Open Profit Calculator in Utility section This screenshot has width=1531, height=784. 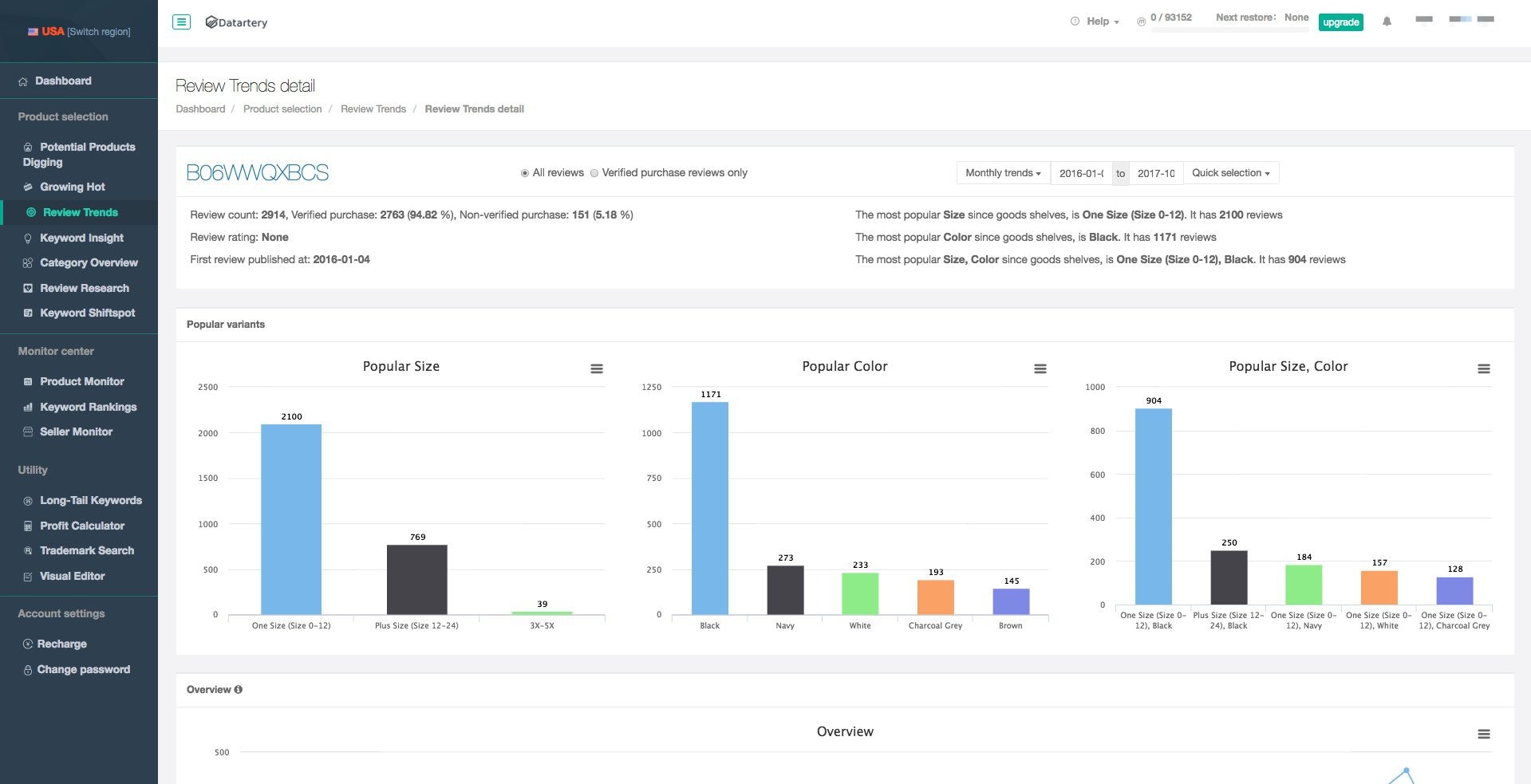pyautogui.click(x=81, y=526)
